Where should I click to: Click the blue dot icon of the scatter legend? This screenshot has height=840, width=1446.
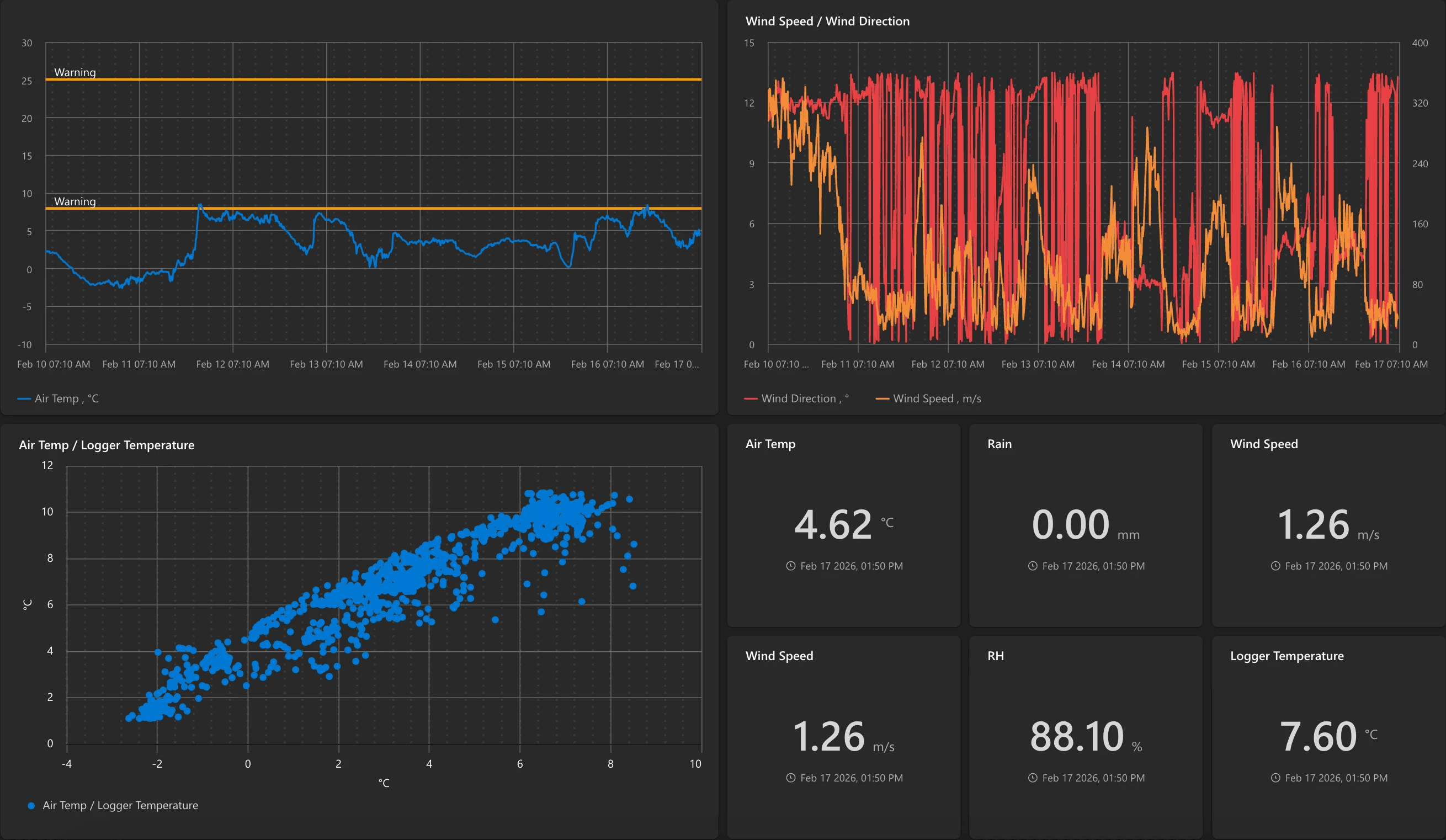31,806
